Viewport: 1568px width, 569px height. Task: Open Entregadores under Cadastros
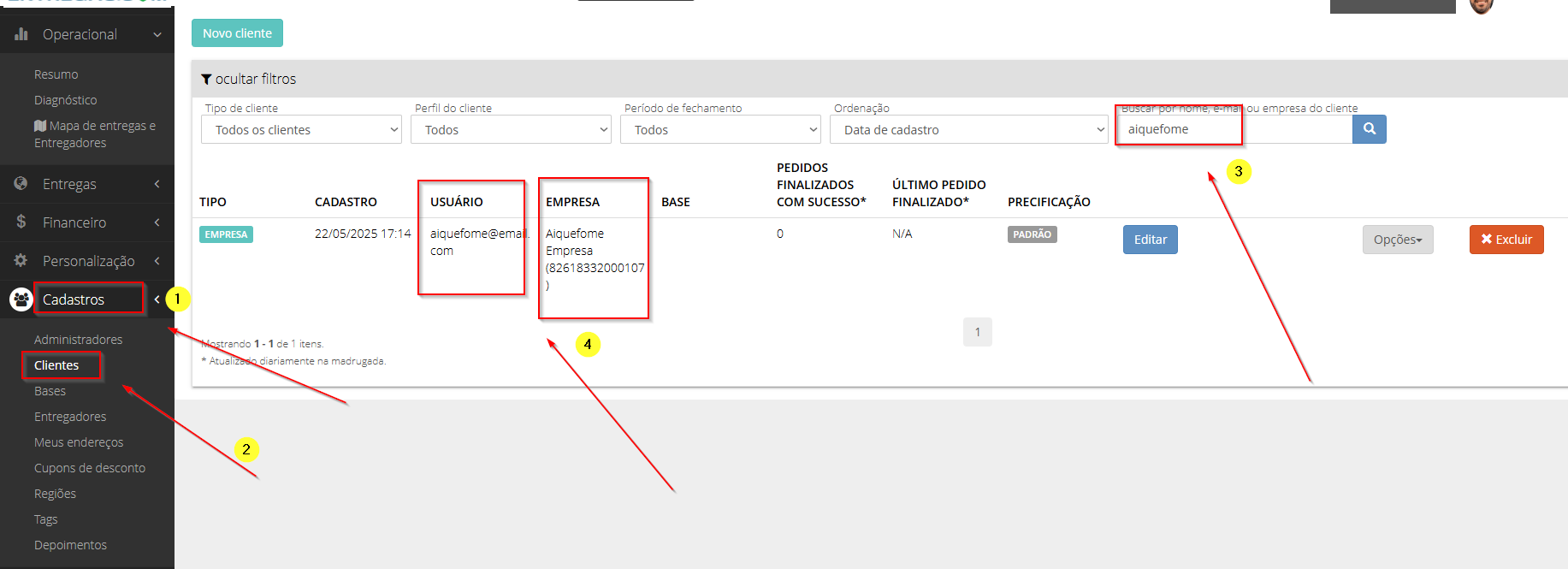[x=70, y=417]
